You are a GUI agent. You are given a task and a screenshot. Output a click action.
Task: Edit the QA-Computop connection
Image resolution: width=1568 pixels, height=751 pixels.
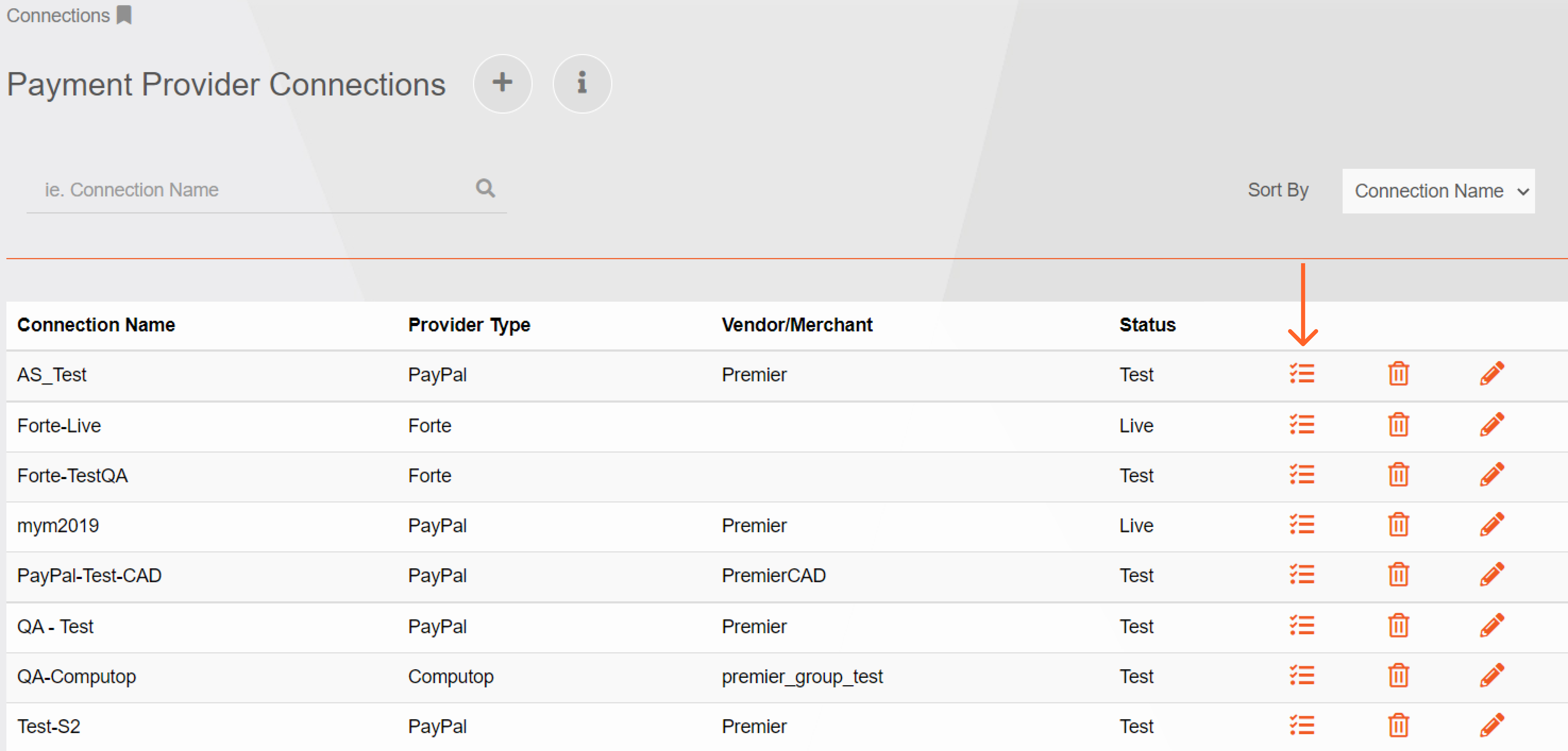tap(1492, 676)
